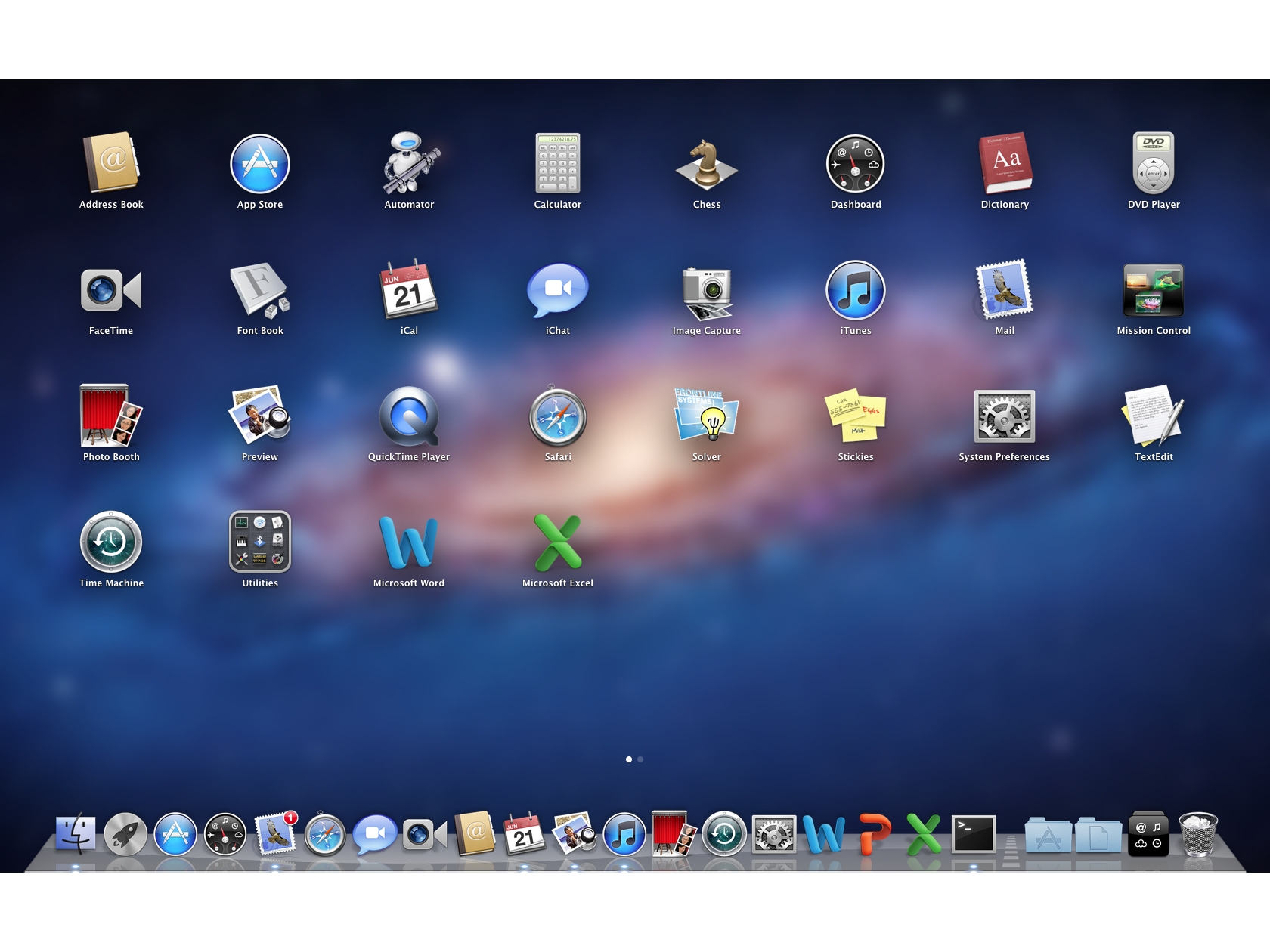Open Dashboard from the Launchpad grid
This screenshot has height=952, width=1270.
pos(856,163)
